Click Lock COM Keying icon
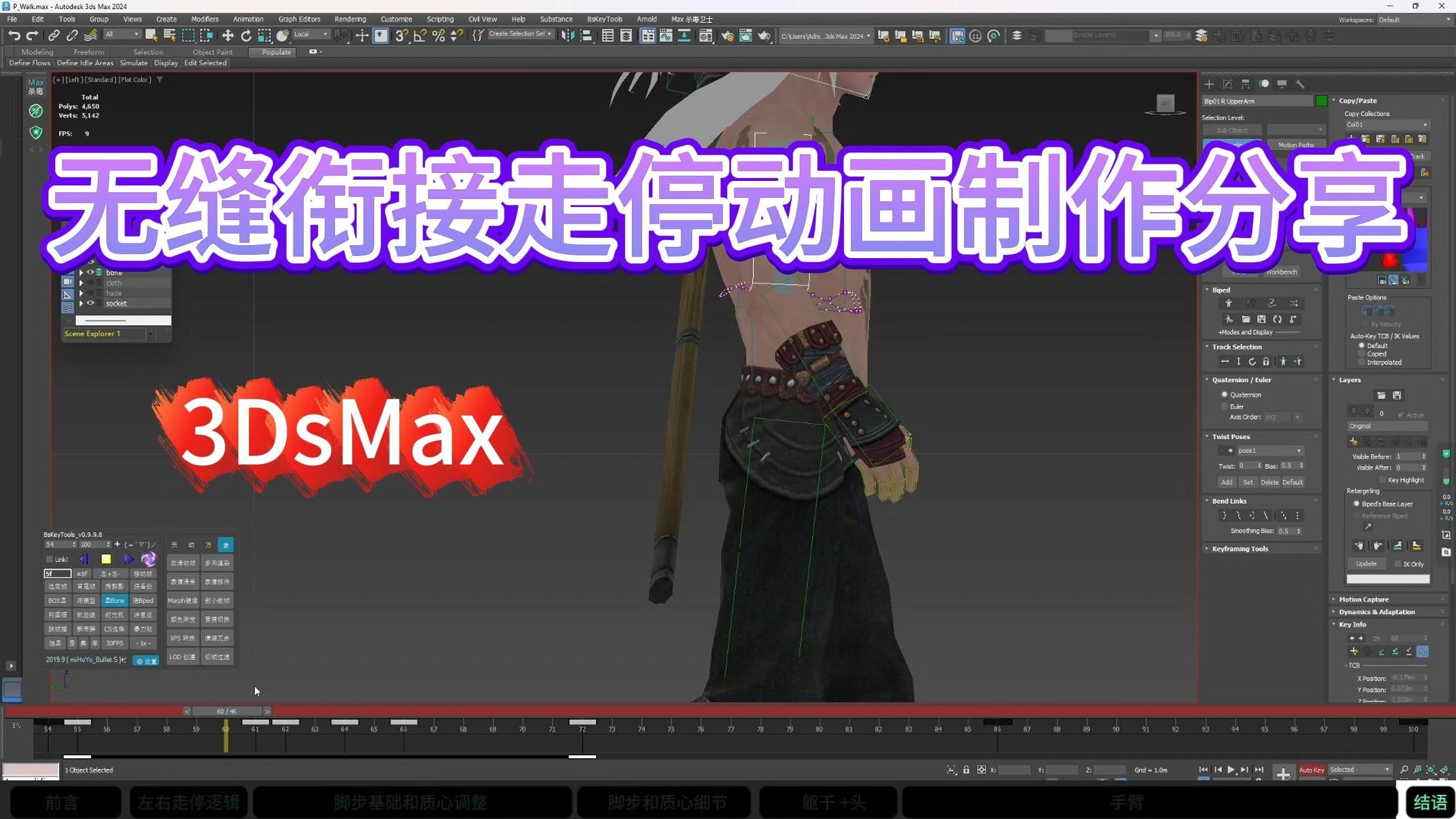The image size is (1456, 819). [1265, 361]
